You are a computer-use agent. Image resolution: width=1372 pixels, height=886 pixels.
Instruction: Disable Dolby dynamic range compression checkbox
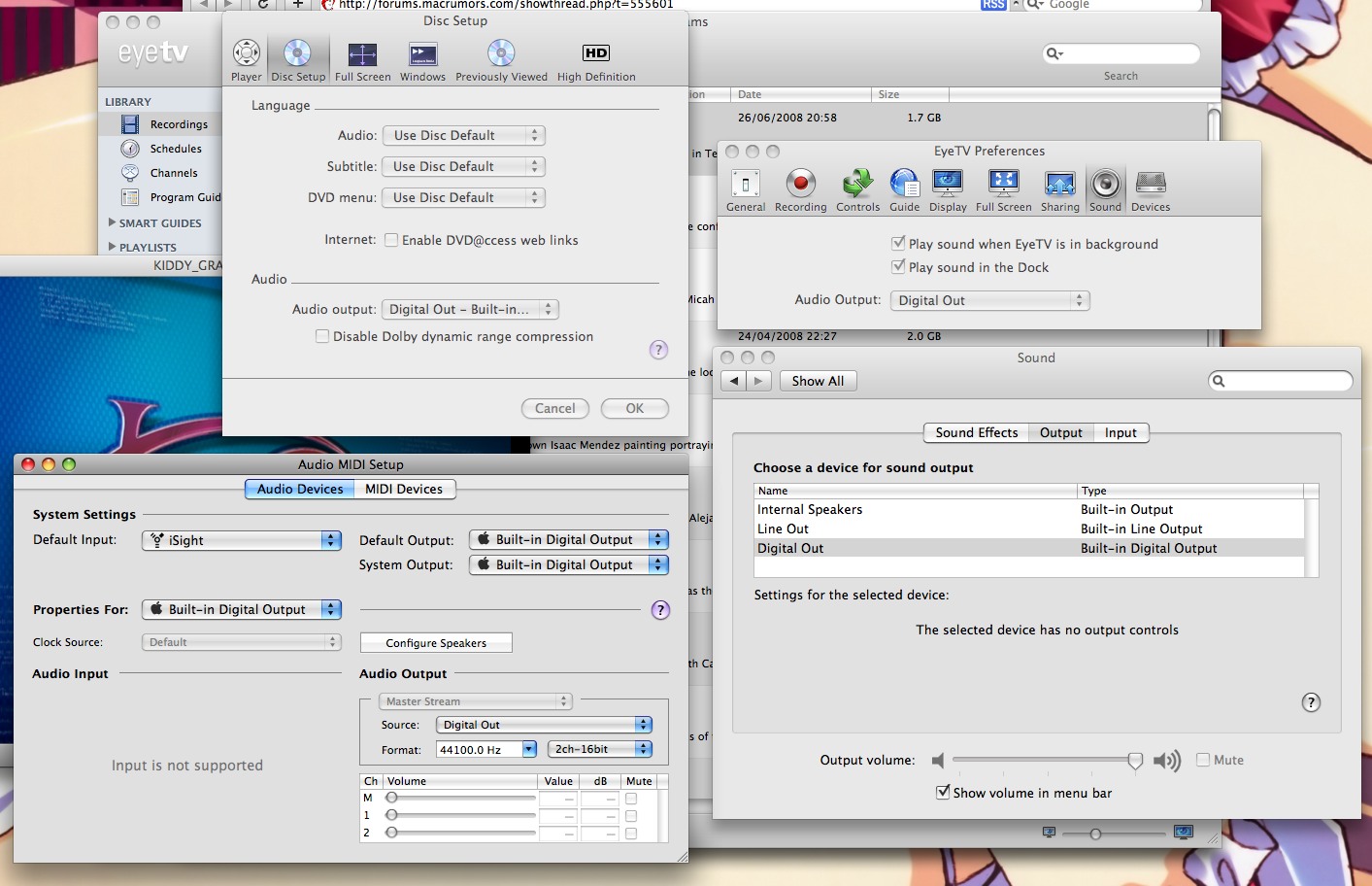coord(322,336)
